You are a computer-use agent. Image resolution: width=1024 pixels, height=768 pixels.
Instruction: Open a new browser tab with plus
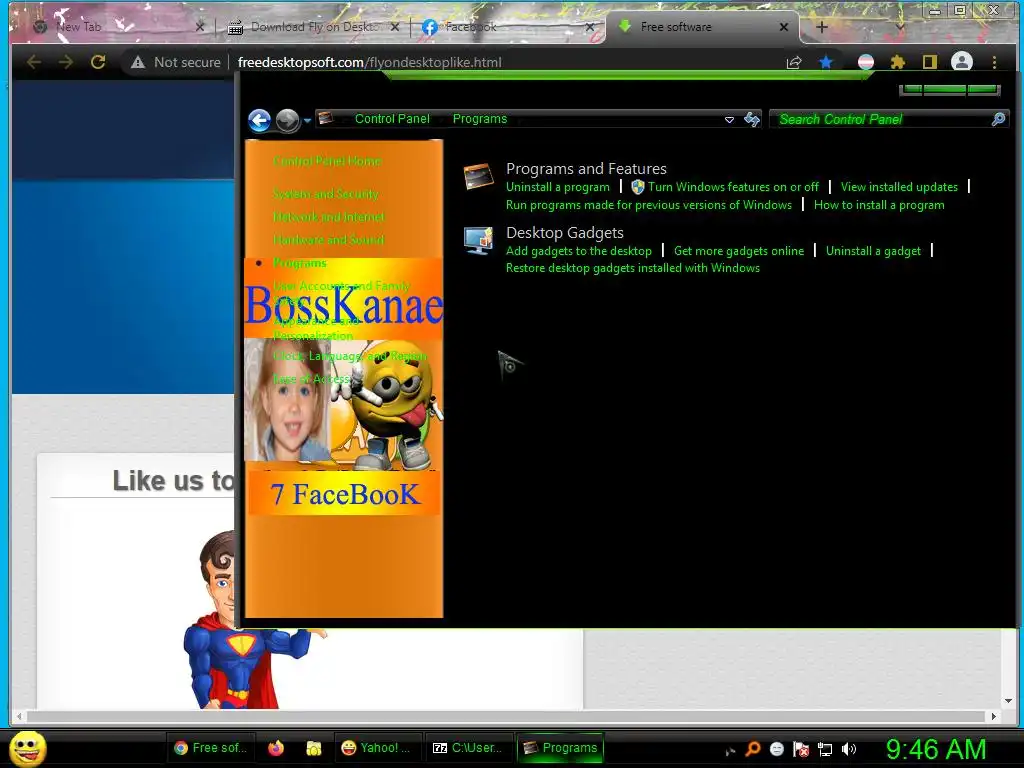point(822,27)
